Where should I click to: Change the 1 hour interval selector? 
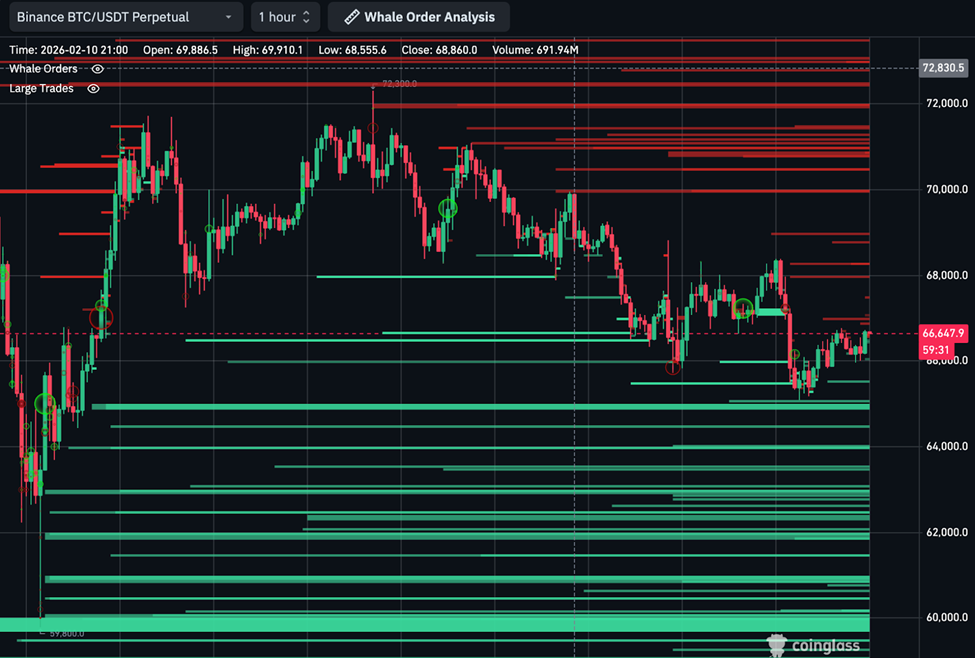pyautogui.click(x=285, y=17)
